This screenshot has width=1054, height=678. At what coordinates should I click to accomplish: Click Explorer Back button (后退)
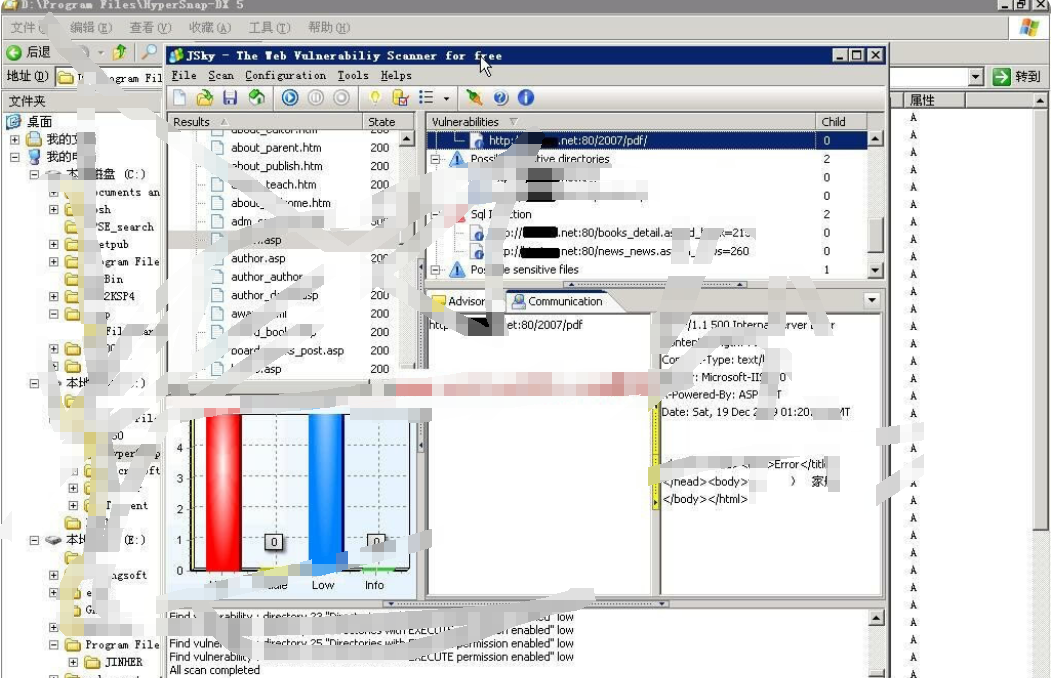coord(28,52)
